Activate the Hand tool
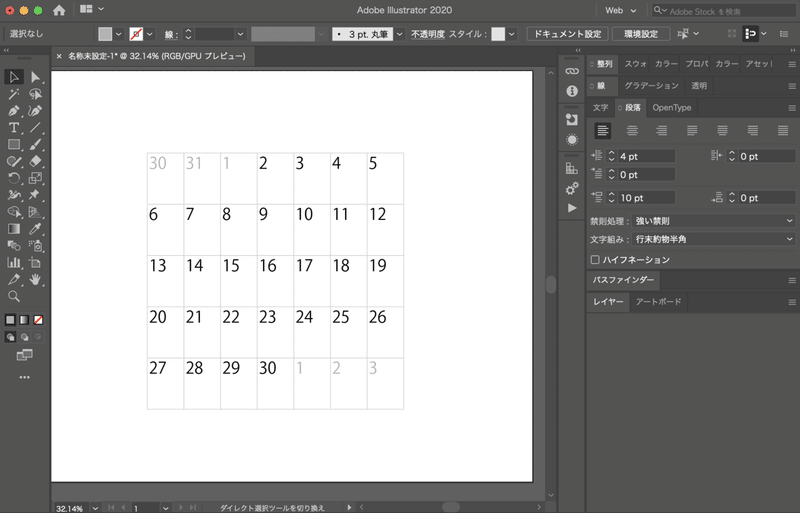Image resolution: width=800 pixels, height=513 pixels. coord(35,279)
